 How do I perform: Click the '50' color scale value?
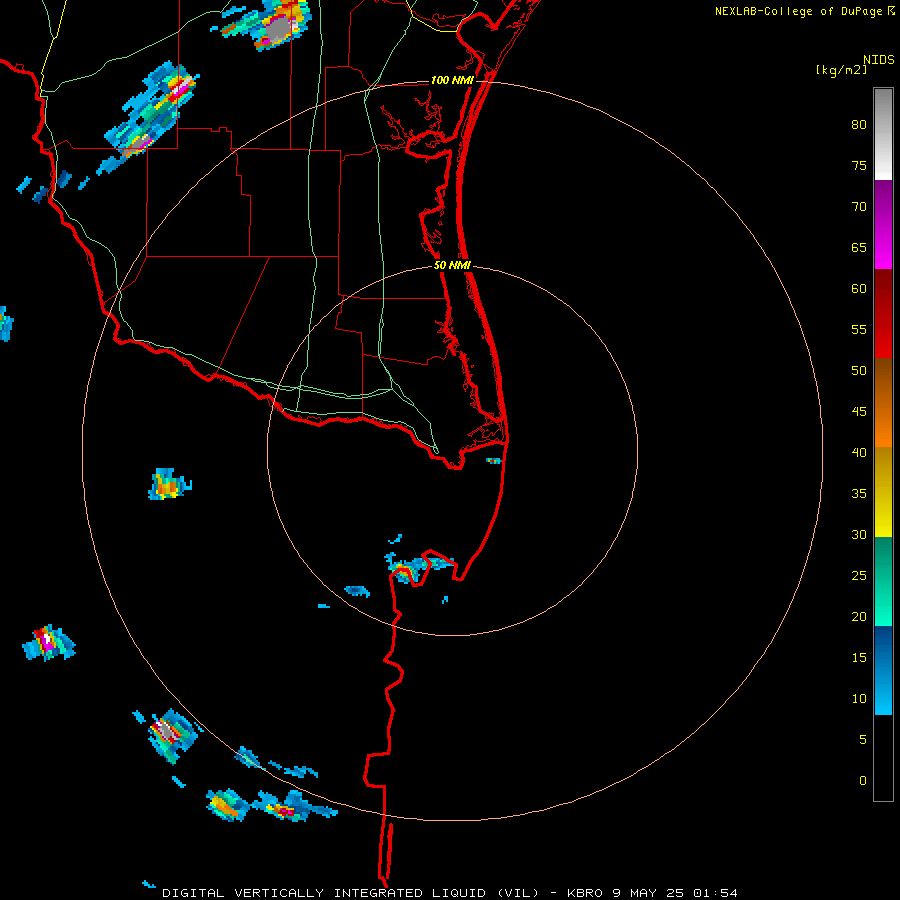pos(859,371)
